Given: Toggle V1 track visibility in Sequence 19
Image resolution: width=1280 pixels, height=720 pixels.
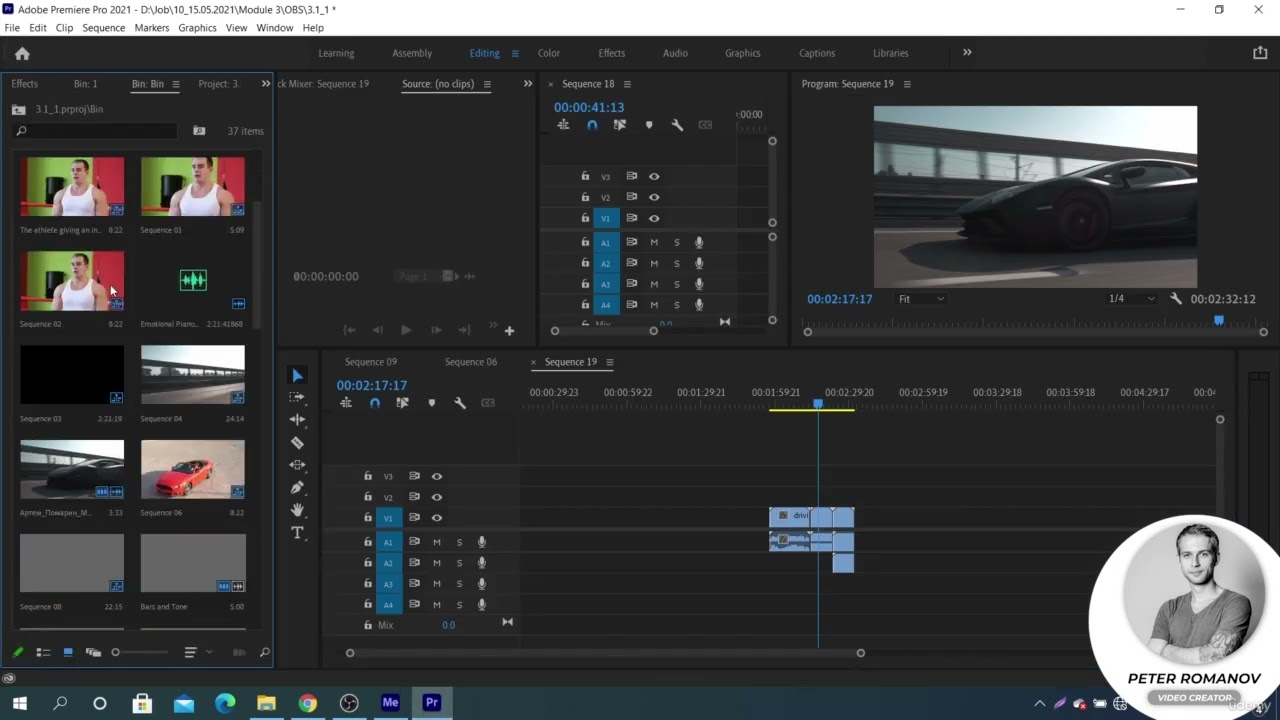Looking at the screenshot, I should pyautogui.click(x=437, y=518).
